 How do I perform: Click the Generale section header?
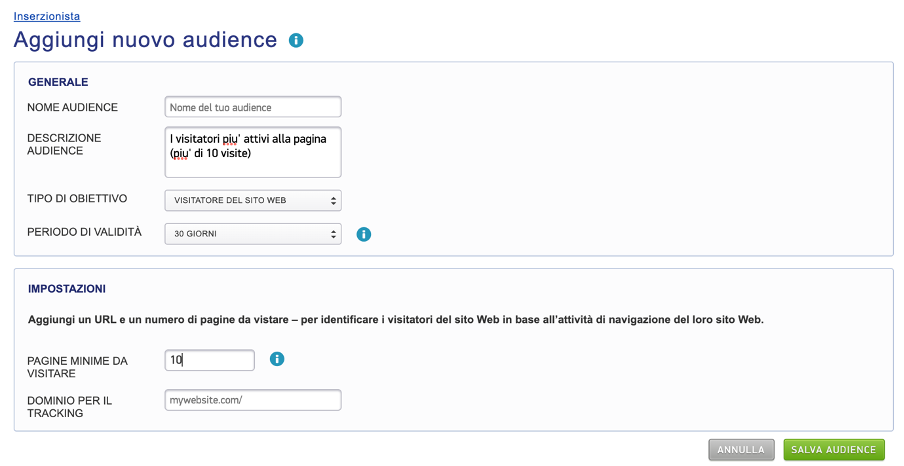pyautogui.click(x=58, y=82)
